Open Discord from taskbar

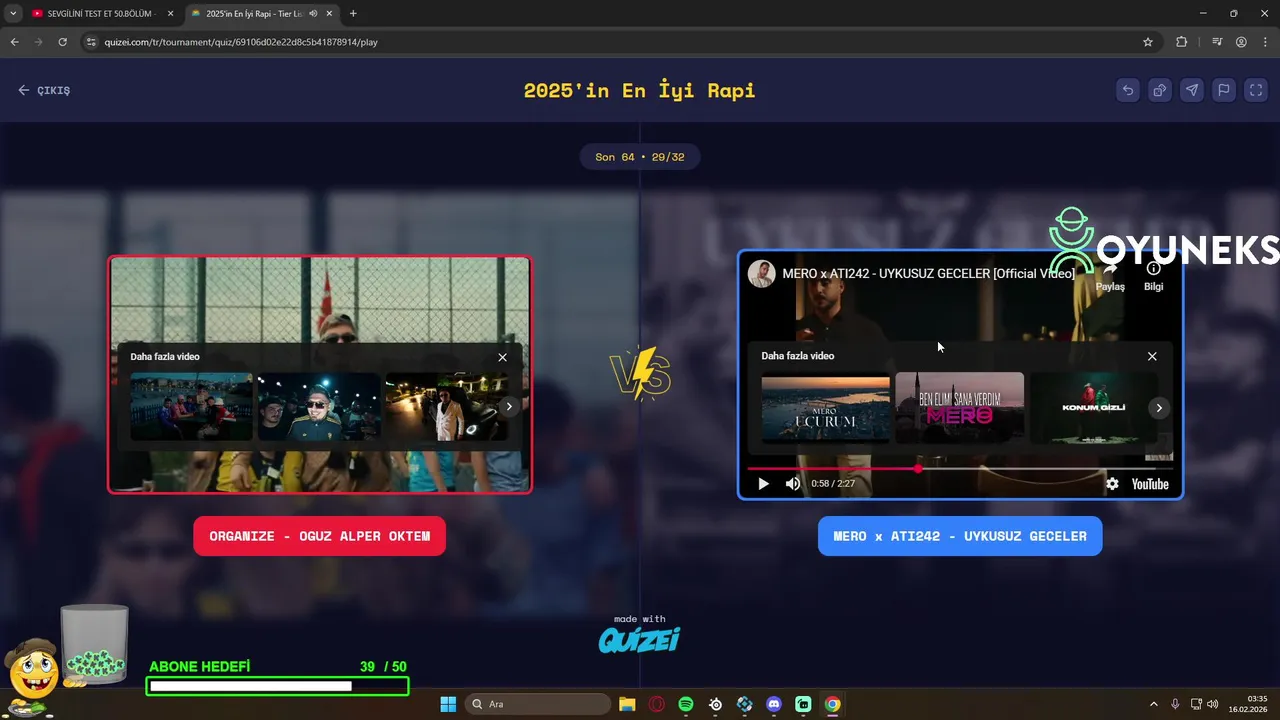click(x=773, y=704)
